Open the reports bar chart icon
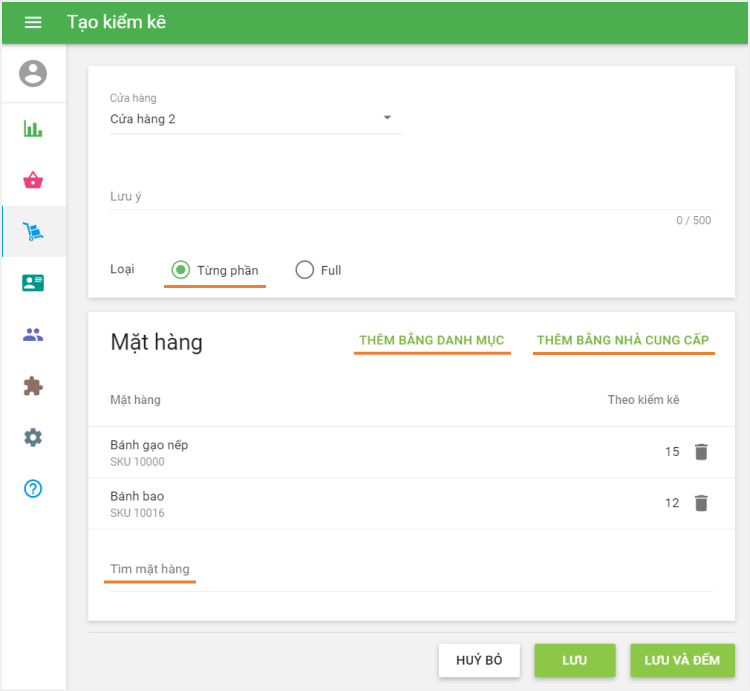 [33, 129]
